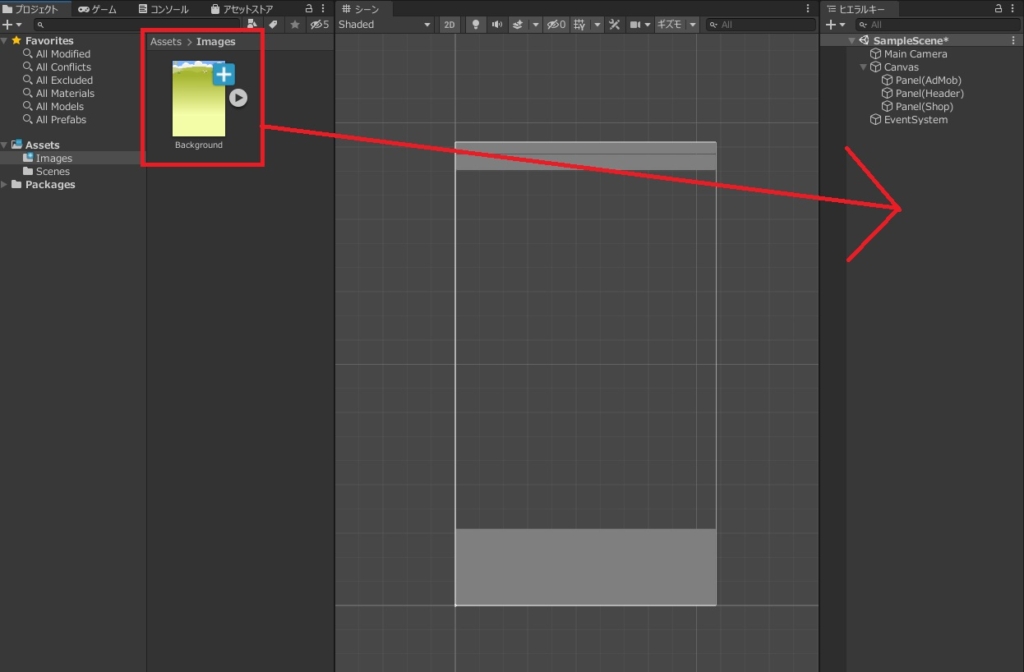Toggle hidden objects visibility in Scene toolbar
The image size is (1024, 672).
pos(556,24)
